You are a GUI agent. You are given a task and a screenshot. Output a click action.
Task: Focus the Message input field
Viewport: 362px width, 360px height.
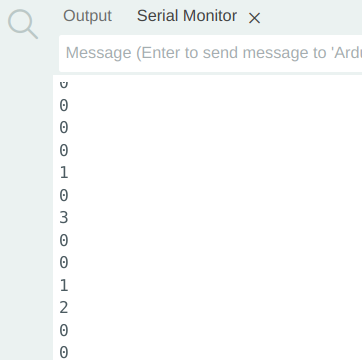(x=211, y=53)
